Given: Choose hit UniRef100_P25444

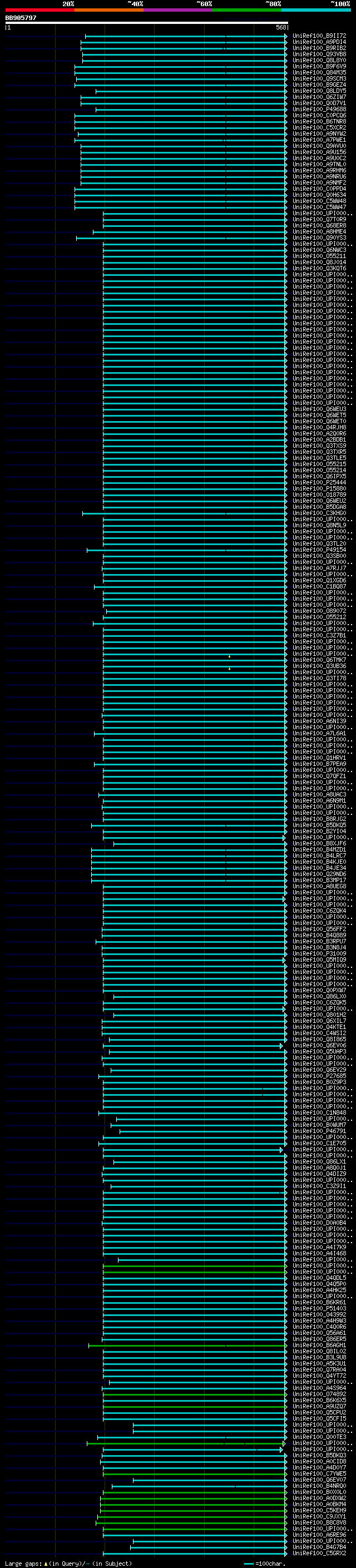Looking at the screenshot, I should point(319,482).
